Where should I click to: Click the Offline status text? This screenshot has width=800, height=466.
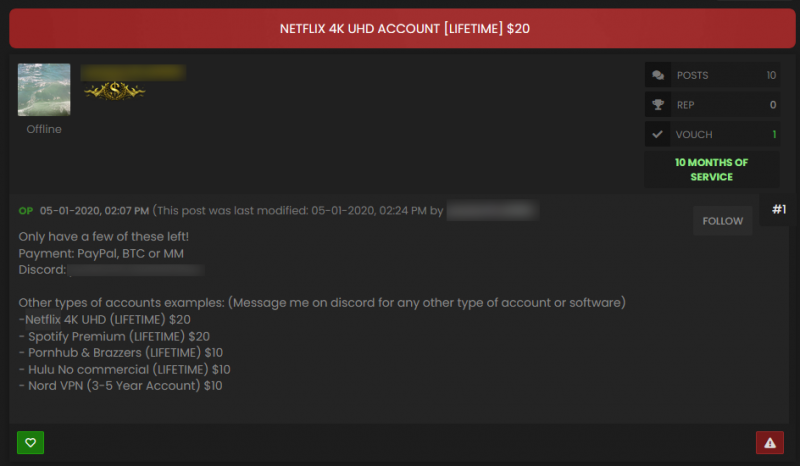coord(44,129)
